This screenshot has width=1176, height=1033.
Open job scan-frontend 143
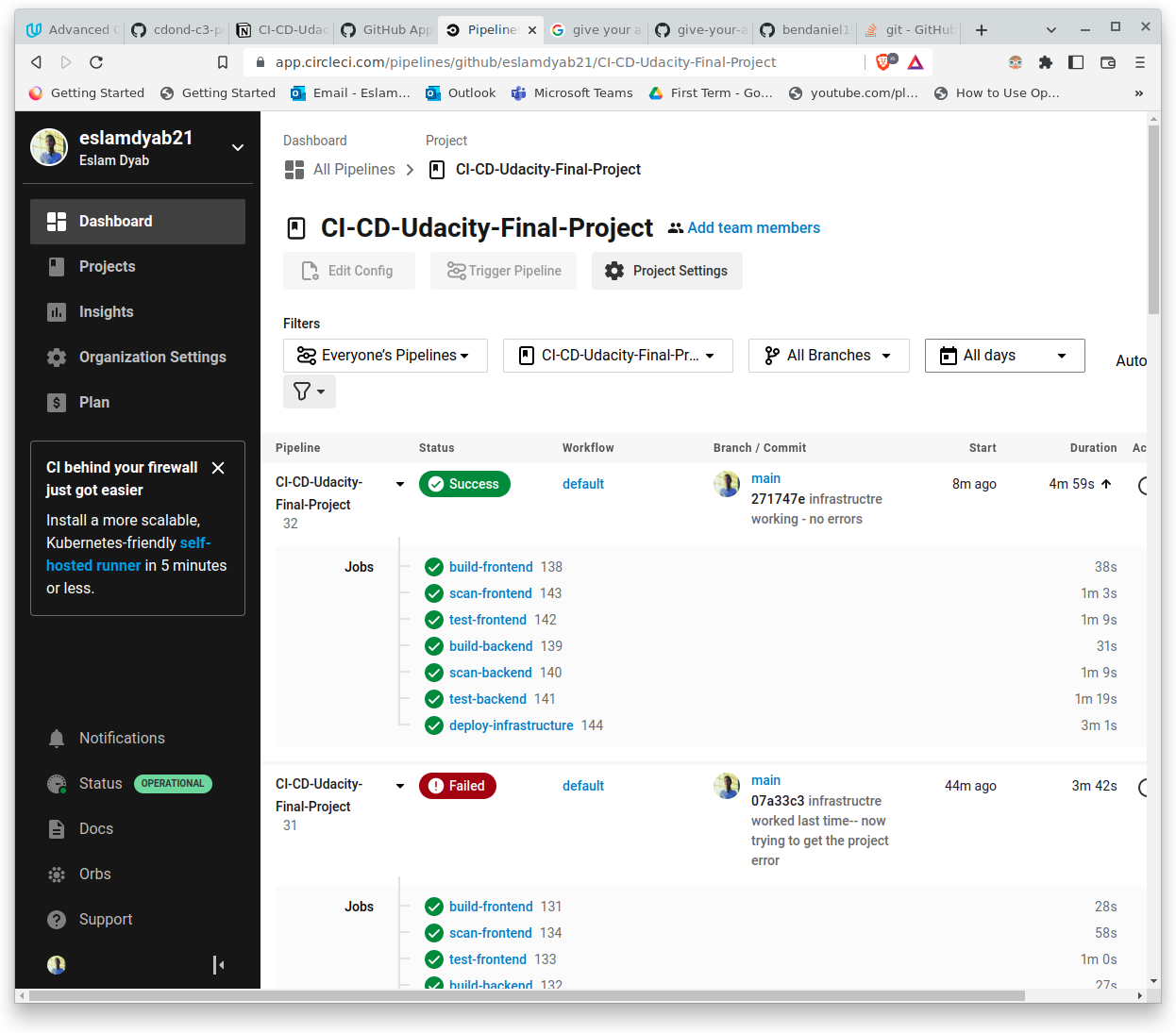pyautogui.click(x=491, y=594)
